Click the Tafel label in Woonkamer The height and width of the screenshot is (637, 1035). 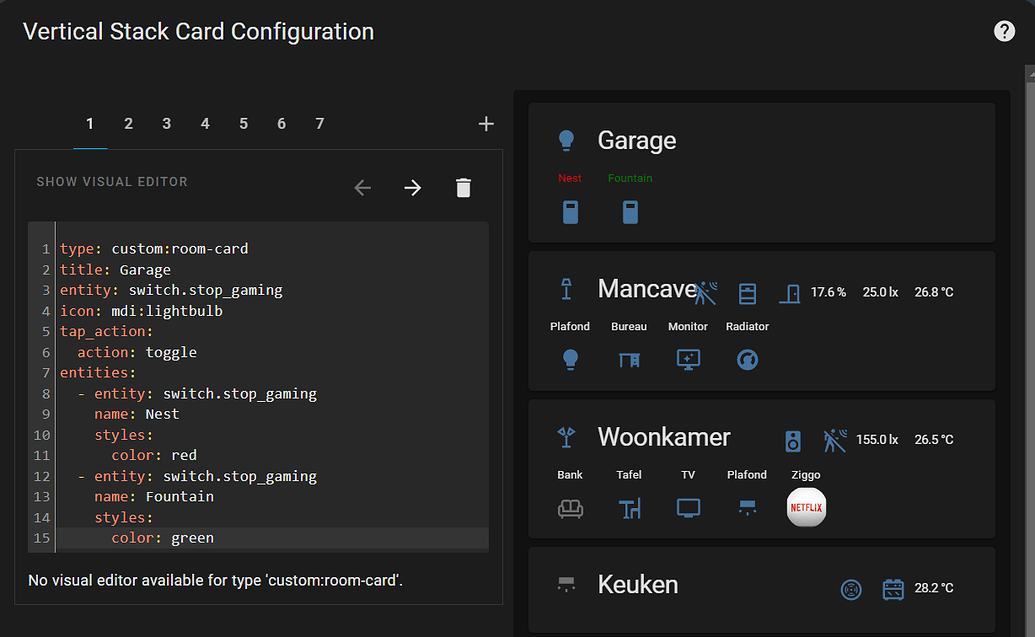629,475
